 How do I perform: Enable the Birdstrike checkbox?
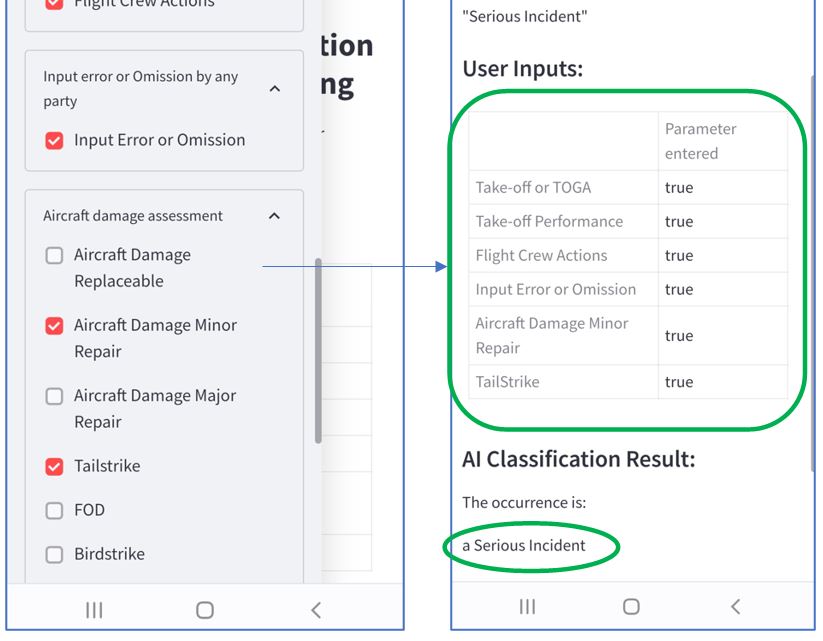click(x=54, y=554)
